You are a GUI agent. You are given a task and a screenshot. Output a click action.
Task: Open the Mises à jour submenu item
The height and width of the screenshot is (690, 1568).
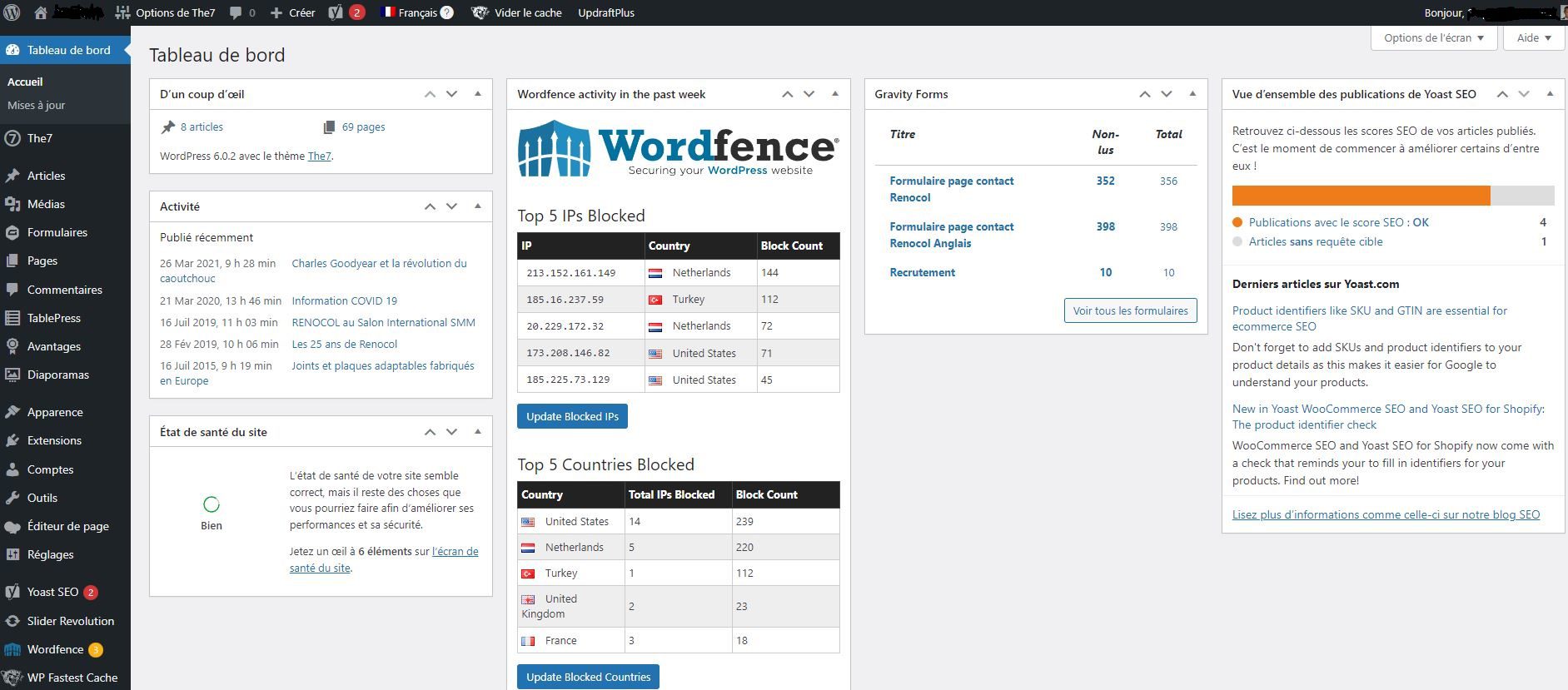(x=36, y=105)
